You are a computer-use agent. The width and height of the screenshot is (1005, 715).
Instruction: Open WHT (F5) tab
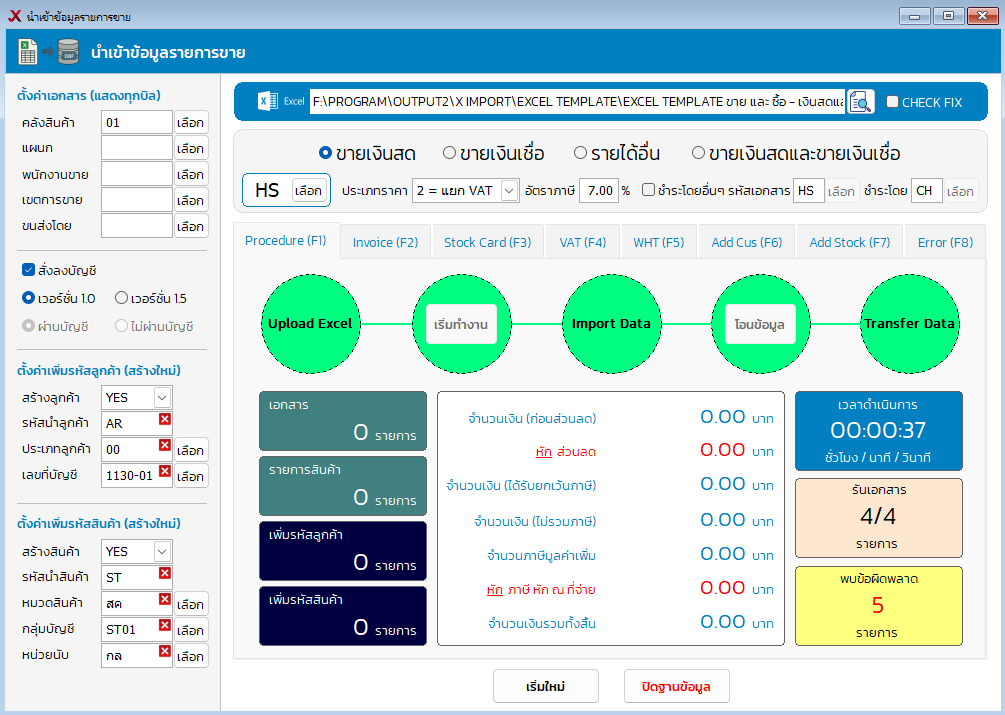point(659,242)
